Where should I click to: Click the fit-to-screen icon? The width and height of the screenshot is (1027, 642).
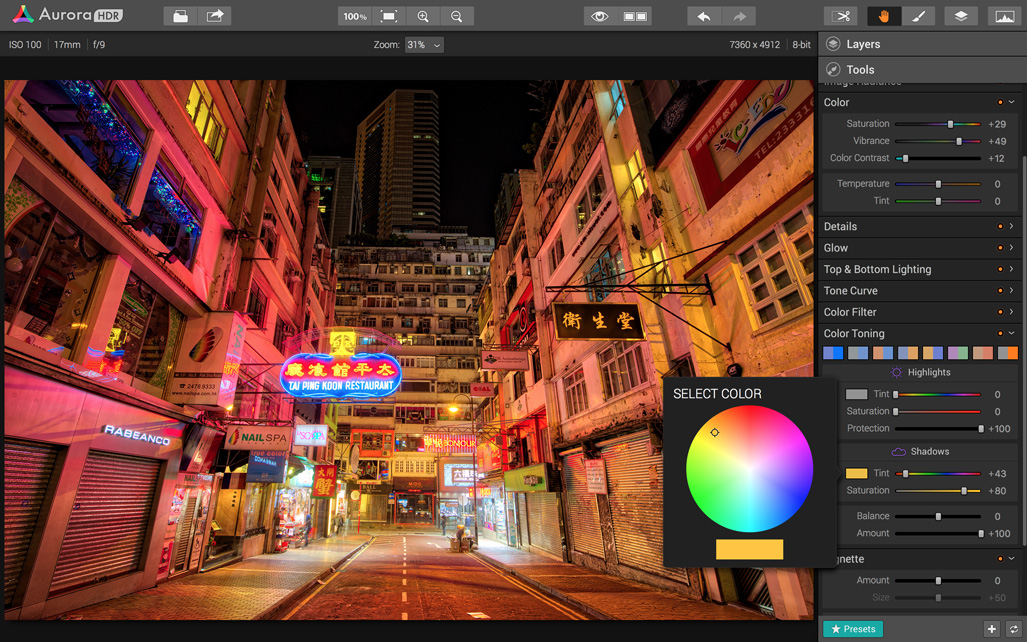coord(389,16)
